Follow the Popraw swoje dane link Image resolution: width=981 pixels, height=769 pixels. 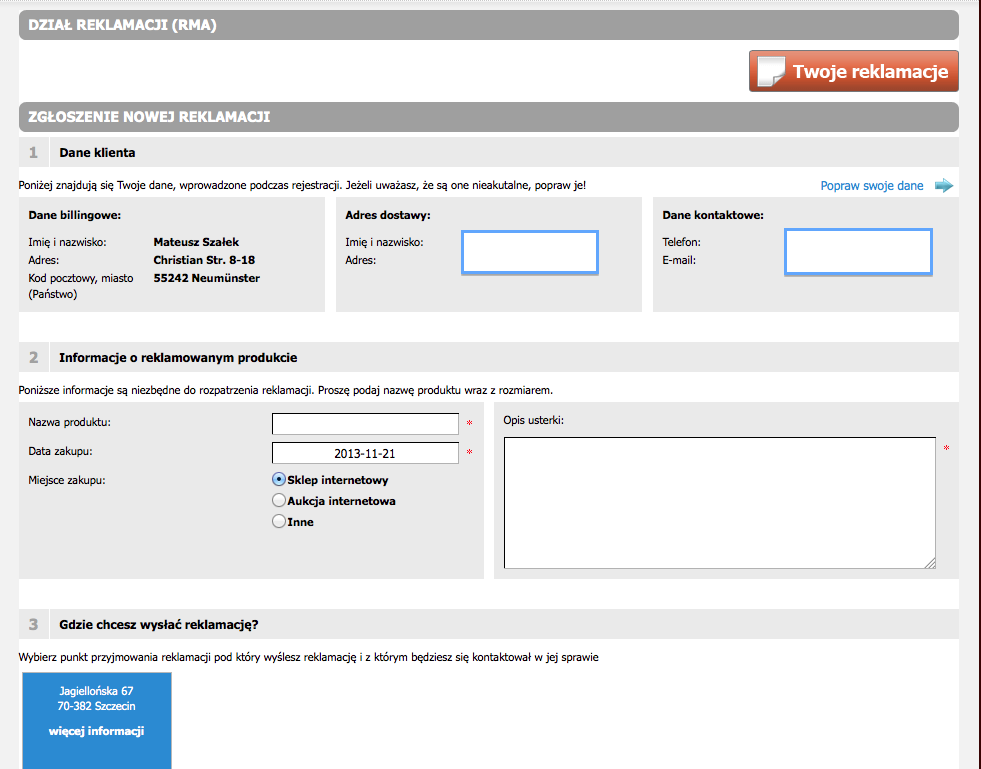point(871,186)
